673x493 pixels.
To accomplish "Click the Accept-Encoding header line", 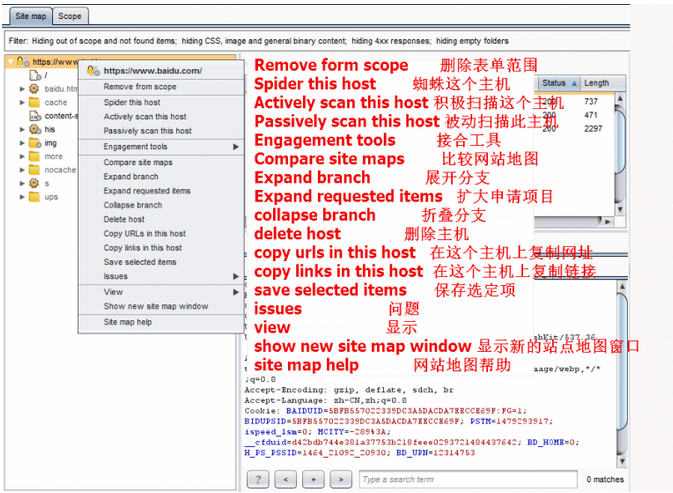I will point(349,390).
